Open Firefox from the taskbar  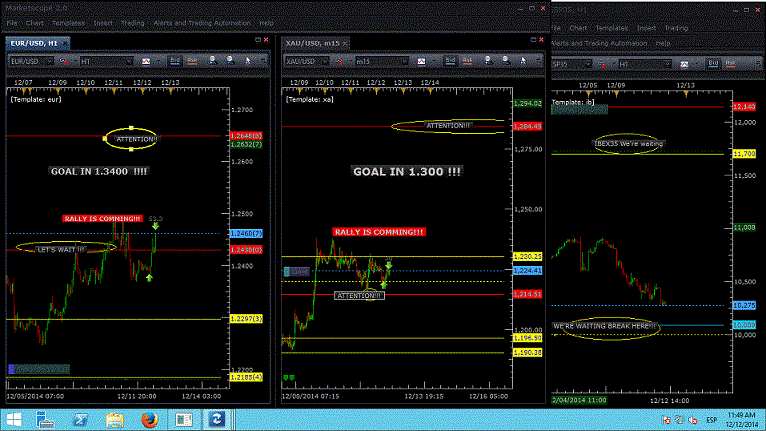tap(147, 419)
